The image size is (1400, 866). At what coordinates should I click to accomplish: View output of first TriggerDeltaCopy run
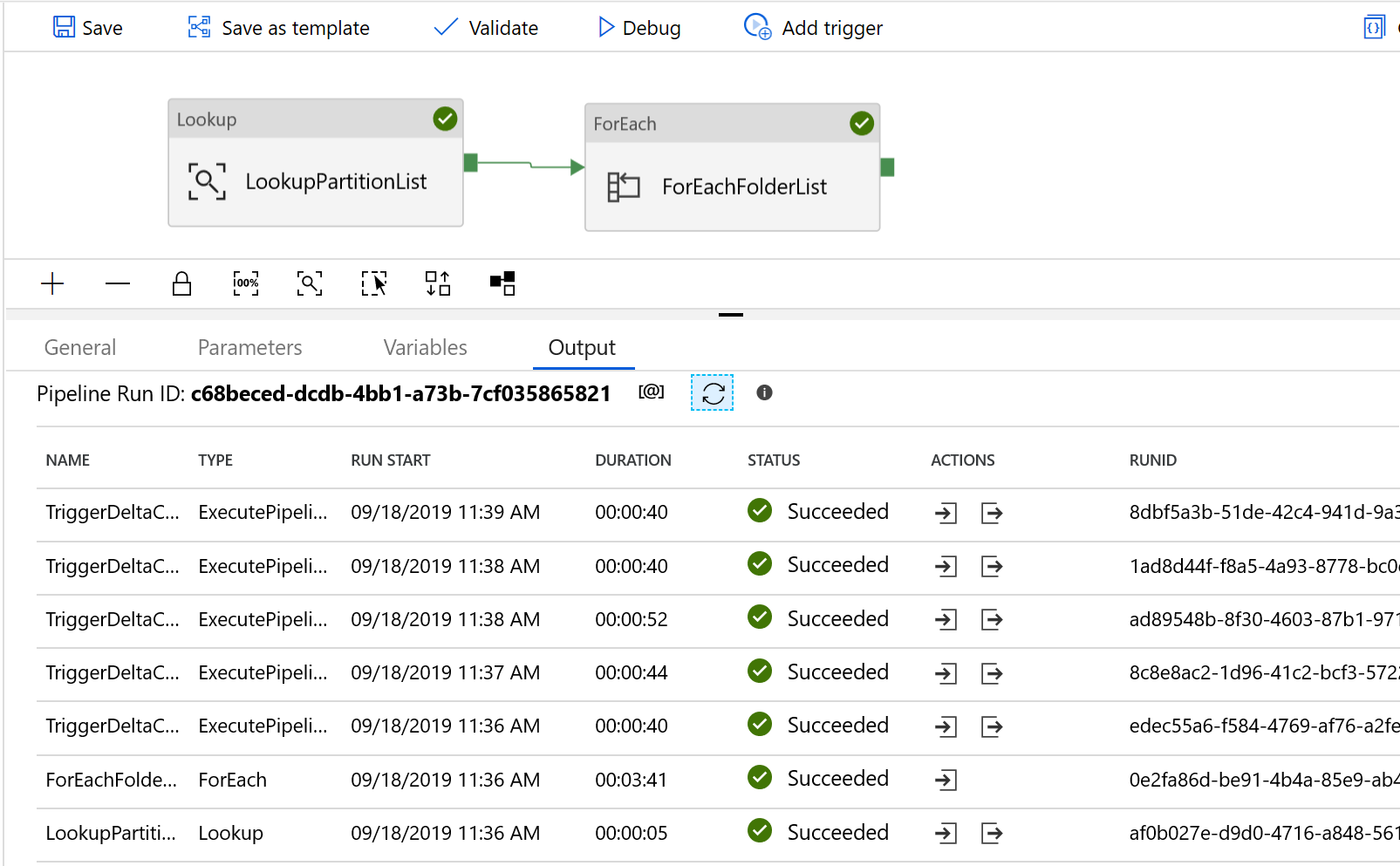pos(992,513)
